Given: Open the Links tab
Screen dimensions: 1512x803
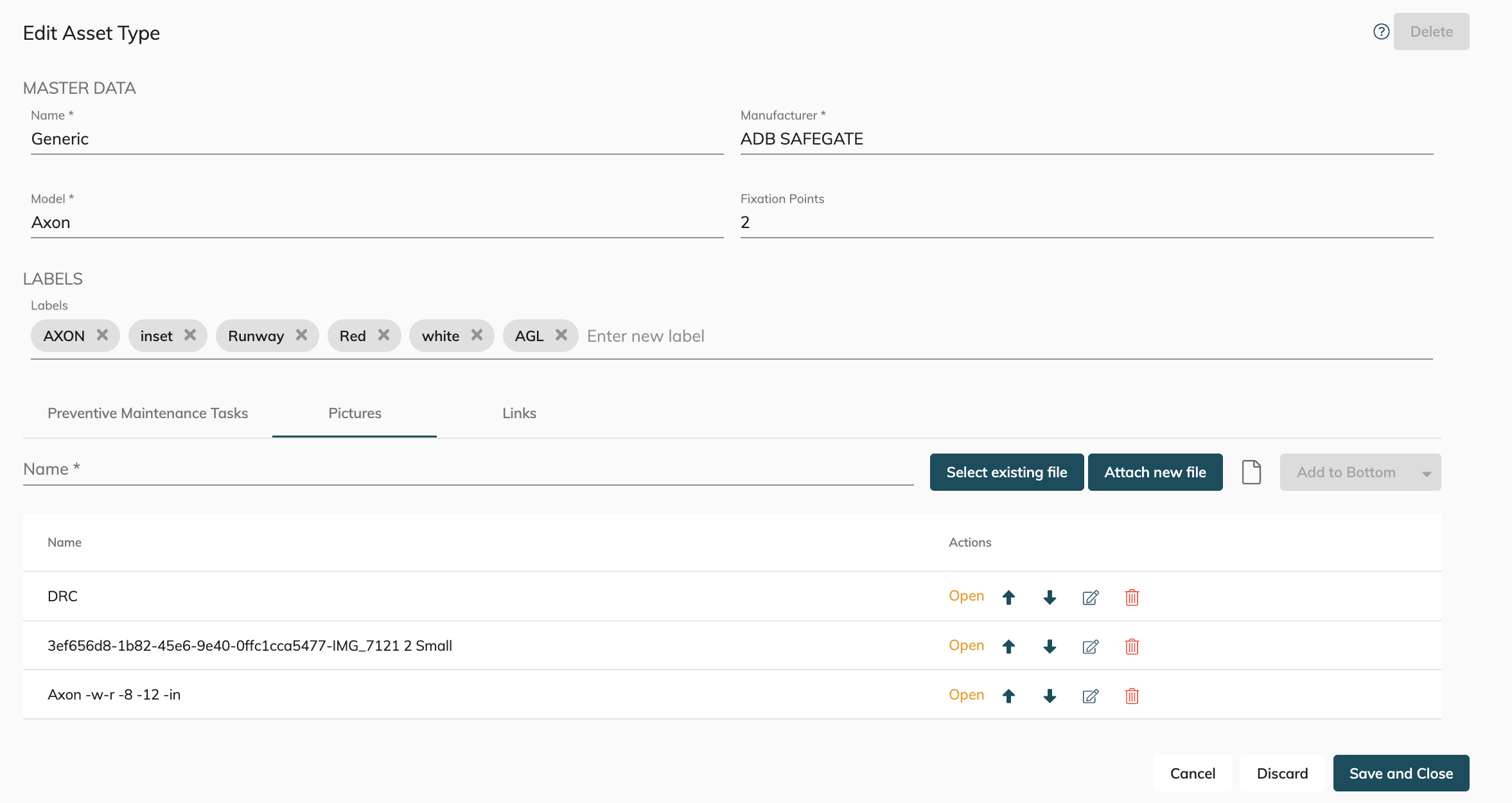Looking at the screenshot, I should pyautogui.click(x=519, y=413).
